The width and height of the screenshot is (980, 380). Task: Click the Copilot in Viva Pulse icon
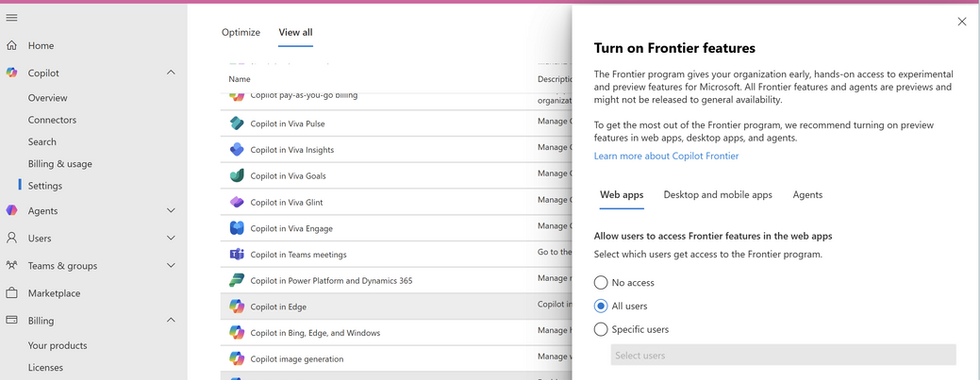coord(236,123)
